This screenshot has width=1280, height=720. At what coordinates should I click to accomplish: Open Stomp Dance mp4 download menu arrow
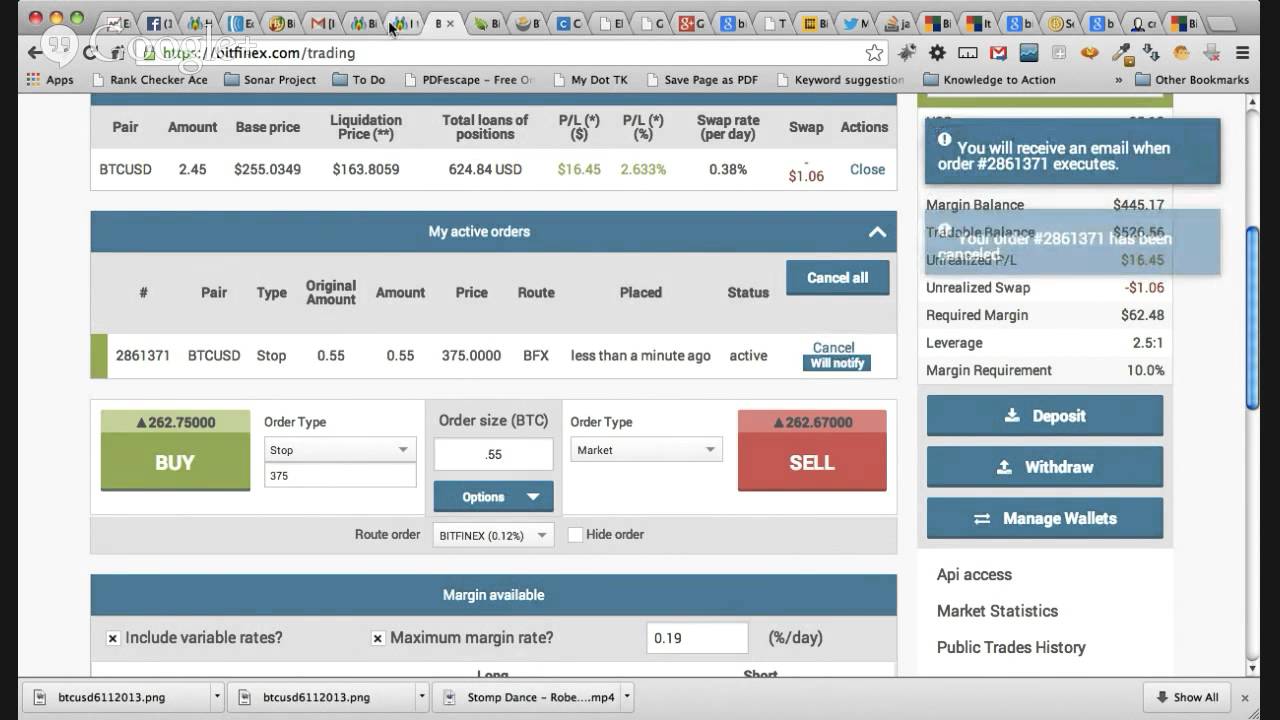[627, 697]
